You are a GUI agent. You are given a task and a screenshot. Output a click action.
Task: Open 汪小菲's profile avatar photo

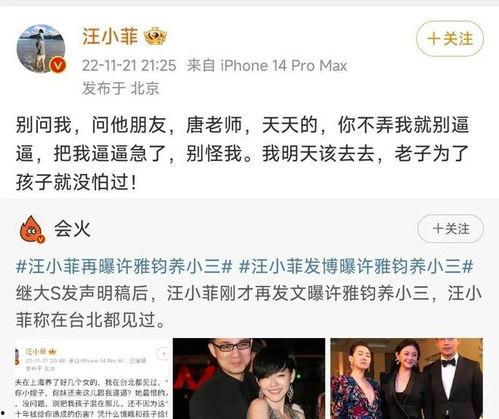41,48
